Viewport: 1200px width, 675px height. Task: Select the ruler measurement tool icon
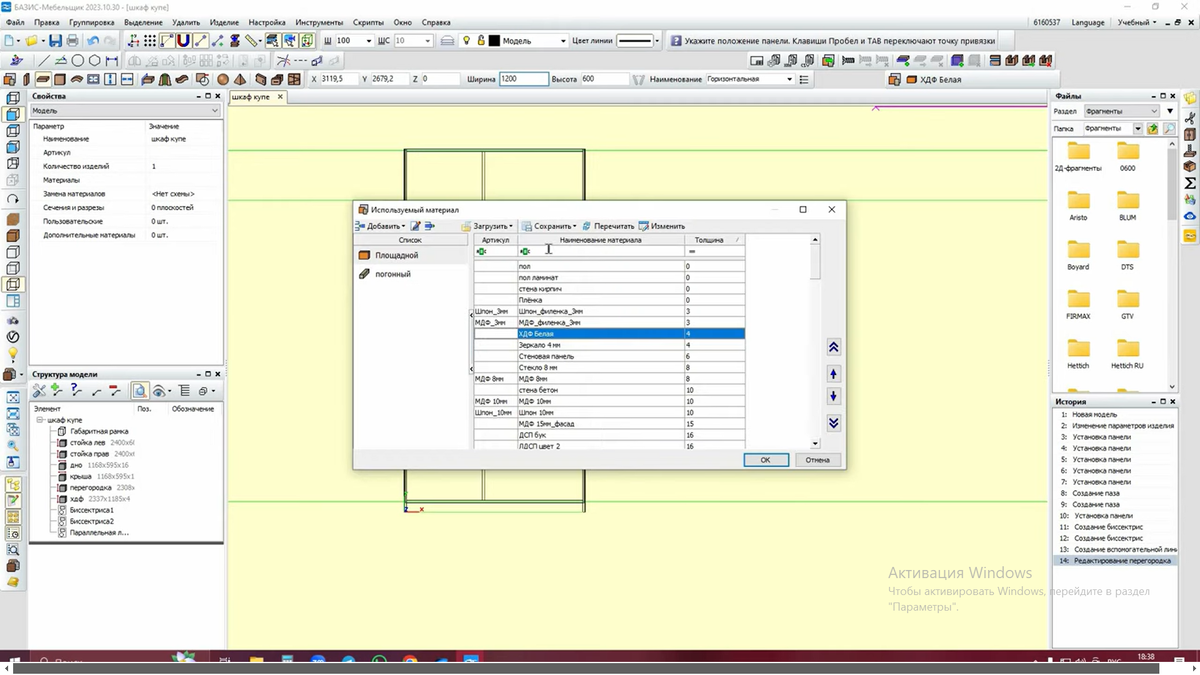pos(252,40)
